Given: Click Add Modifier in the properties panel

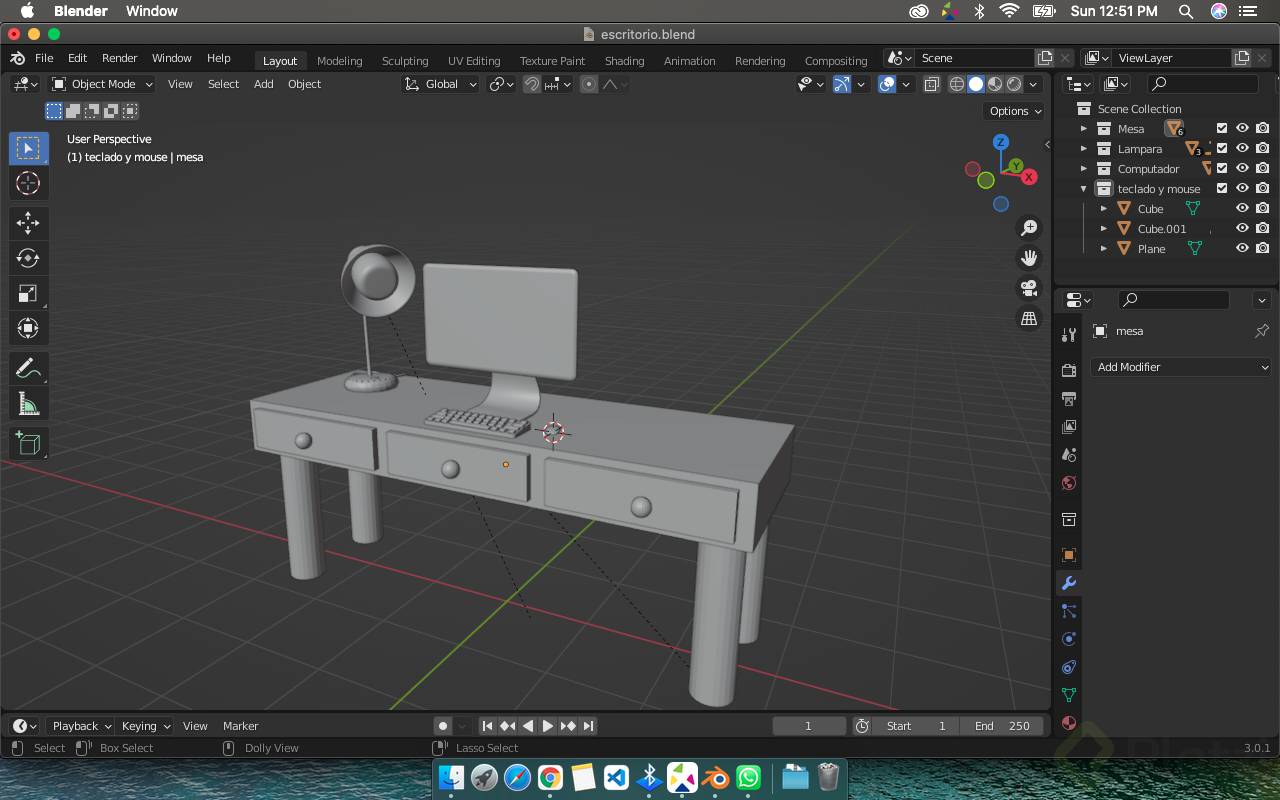Looking at the screenshot, I should [1181, 367].
